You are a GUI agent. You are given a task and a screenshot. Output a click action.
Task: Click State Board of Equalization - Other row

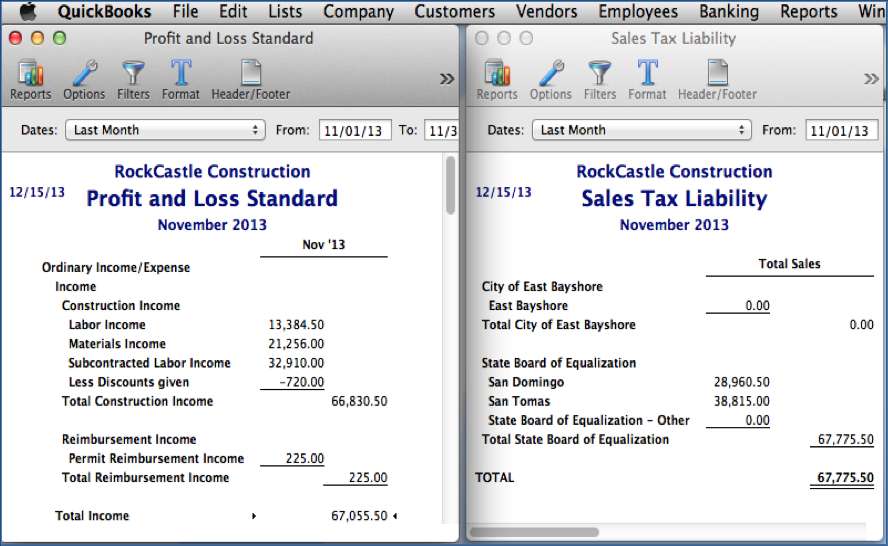589,421
